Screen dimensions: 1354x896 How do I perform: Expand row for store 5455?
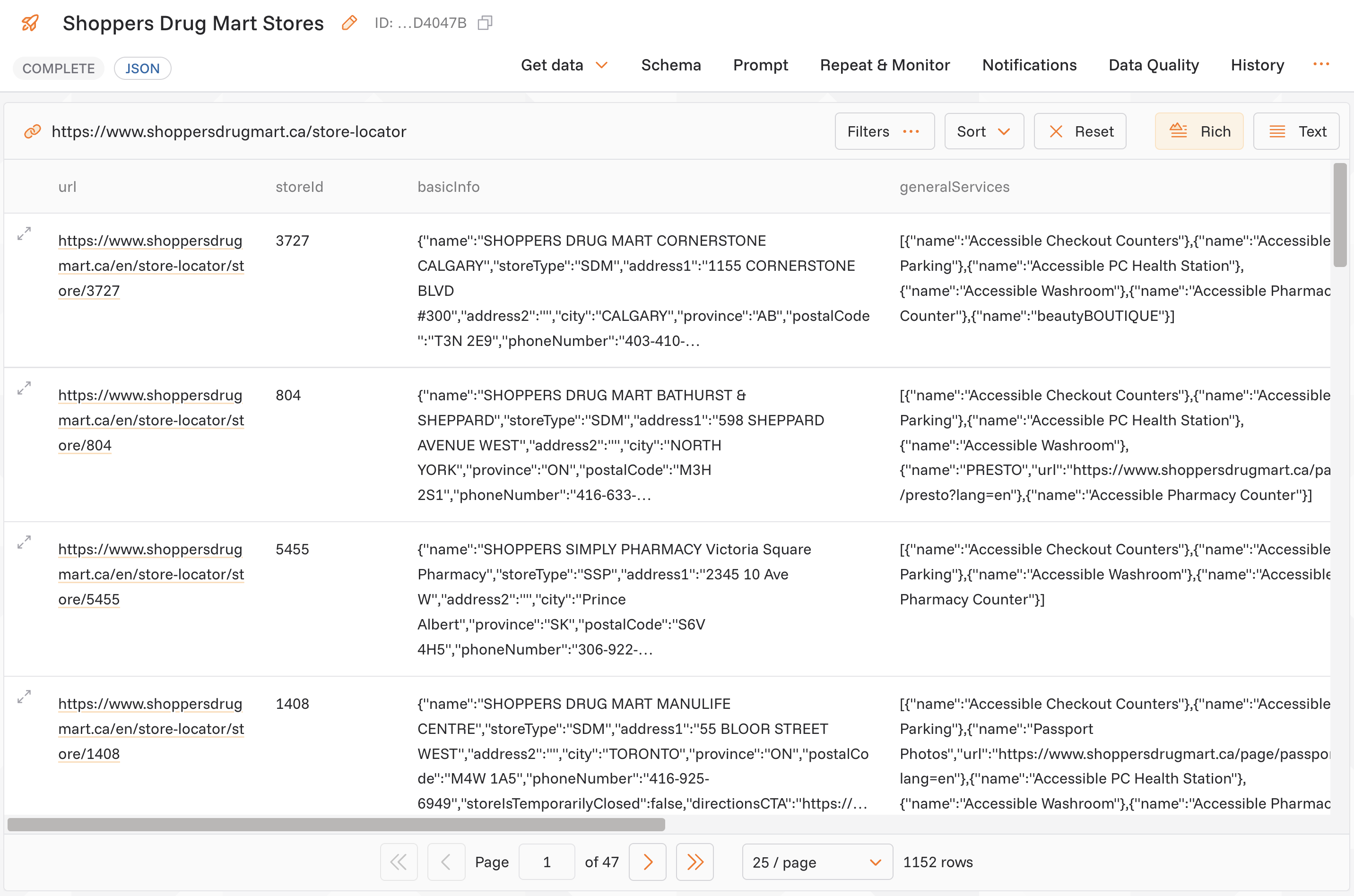[24, 543]
